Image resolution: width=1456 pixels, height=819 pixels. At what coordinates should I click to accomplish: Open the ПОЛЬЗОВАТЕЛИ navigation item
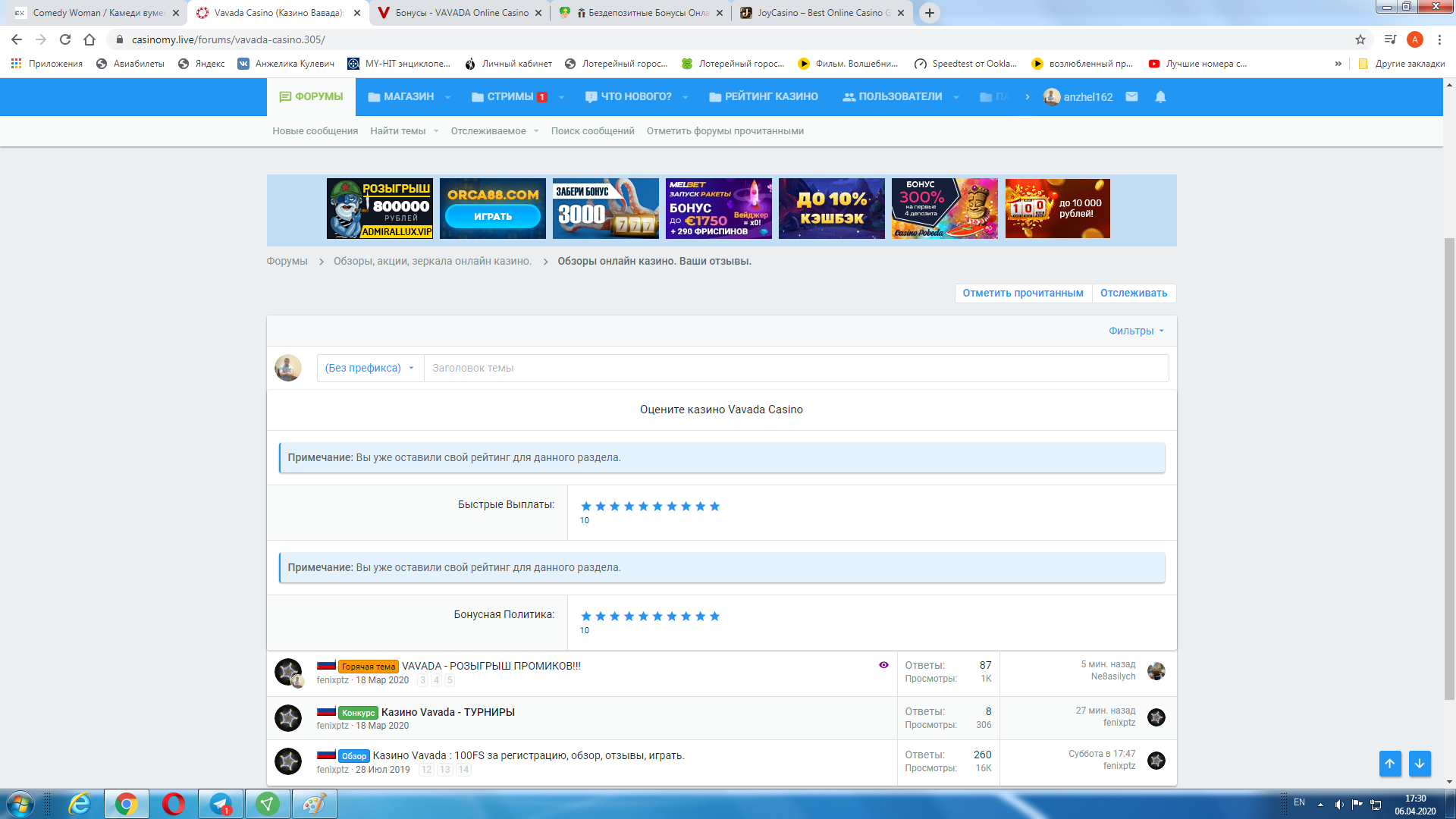893,96
